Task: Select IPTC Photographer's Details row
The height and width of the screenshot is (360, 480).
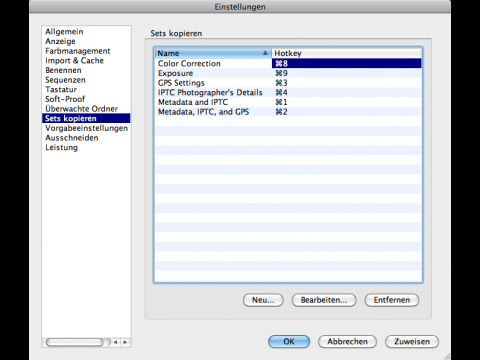Action: point(288,92)
